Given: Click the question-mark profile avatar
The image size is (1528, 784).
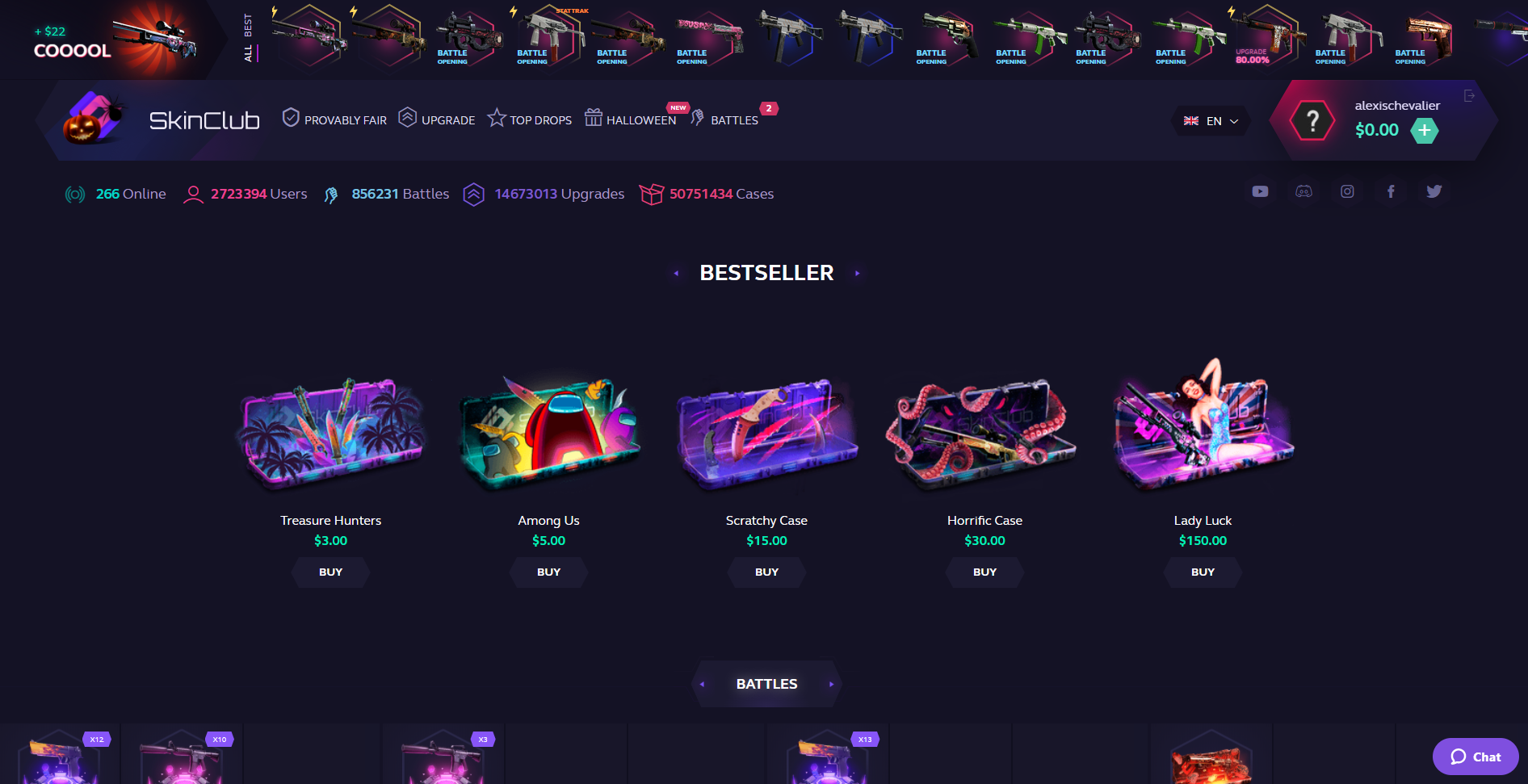Looking at the screenshot, I should (1312, 120).
